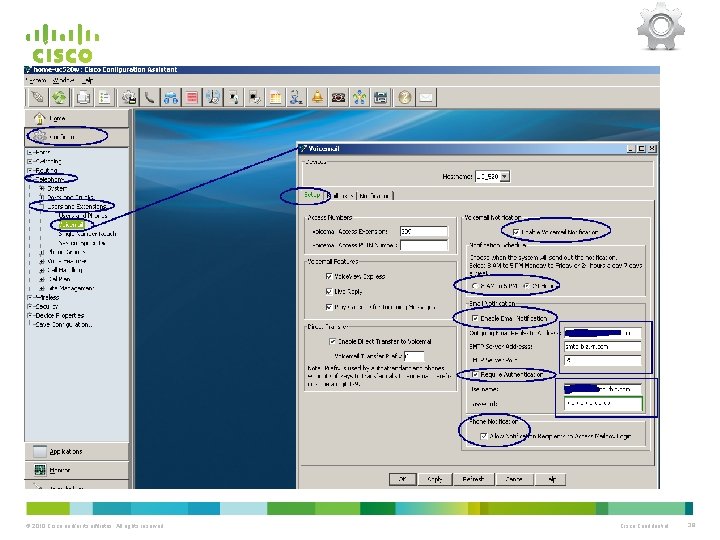Screen dimensions: 720x540
Task: Click the yellow bell alerts toolbar icon
Action: 317,97
